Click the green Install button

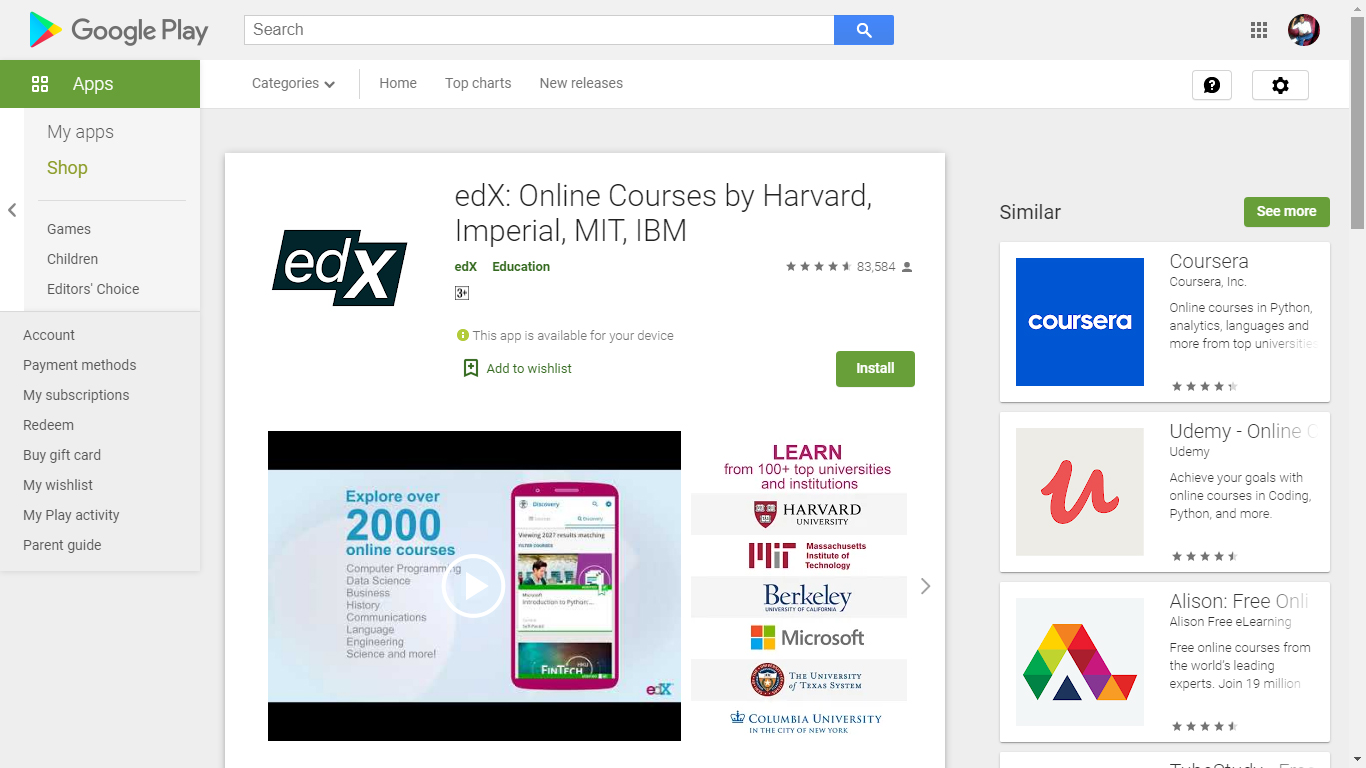pyautogui.click(x=875, y=369)
